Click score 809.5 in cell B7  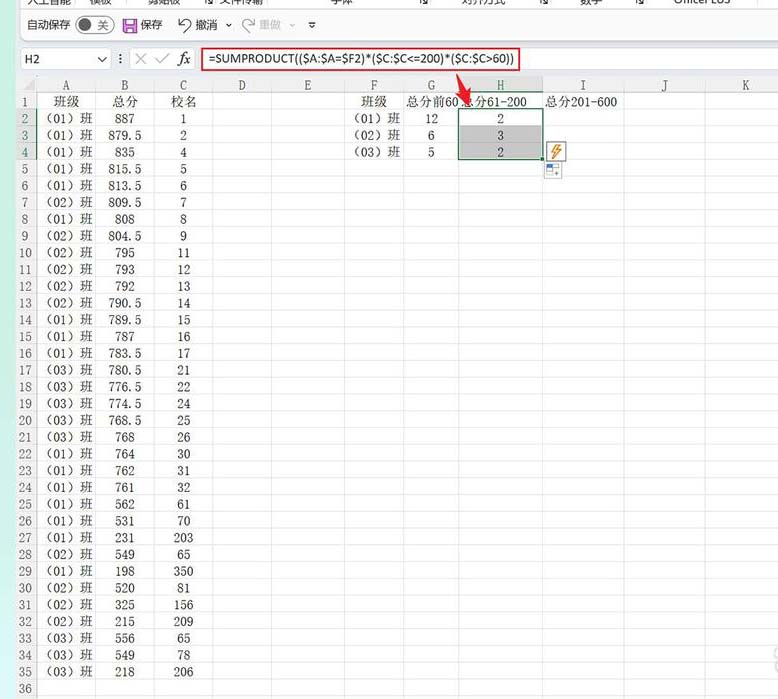[125, 202]
